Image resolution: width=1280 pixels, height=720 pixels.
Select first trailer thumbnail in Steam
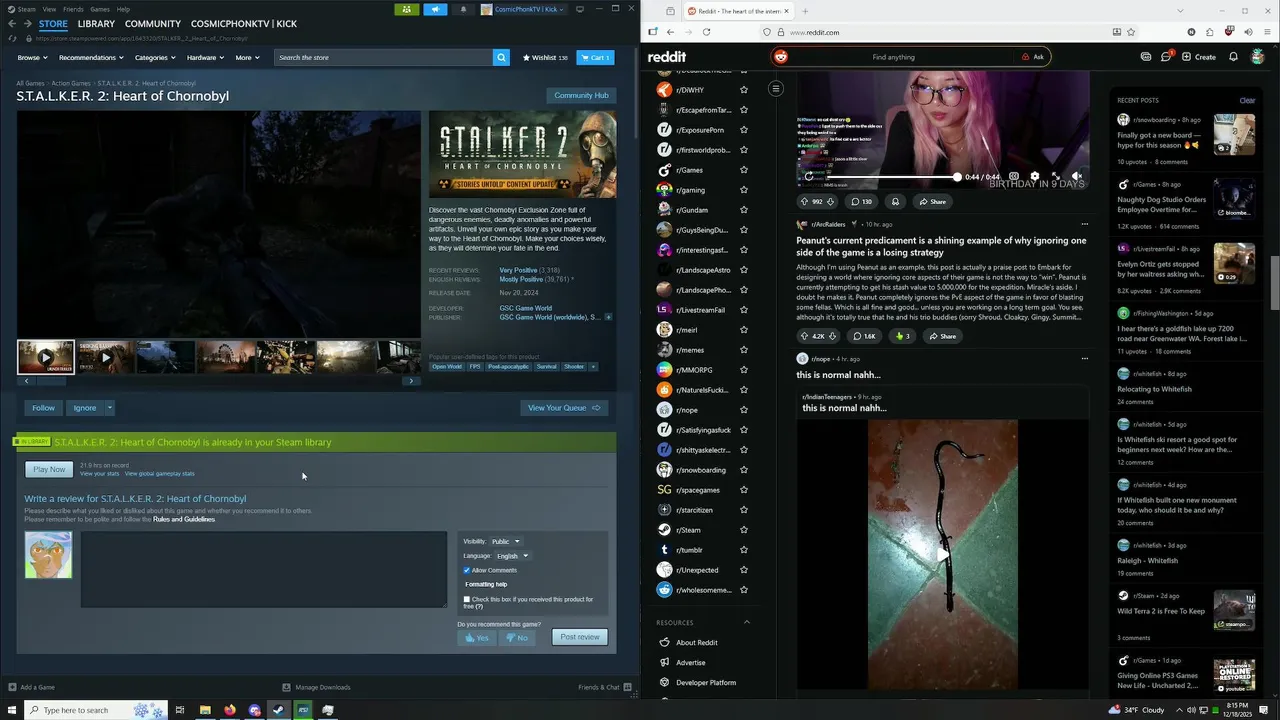[x=45, y=357]
